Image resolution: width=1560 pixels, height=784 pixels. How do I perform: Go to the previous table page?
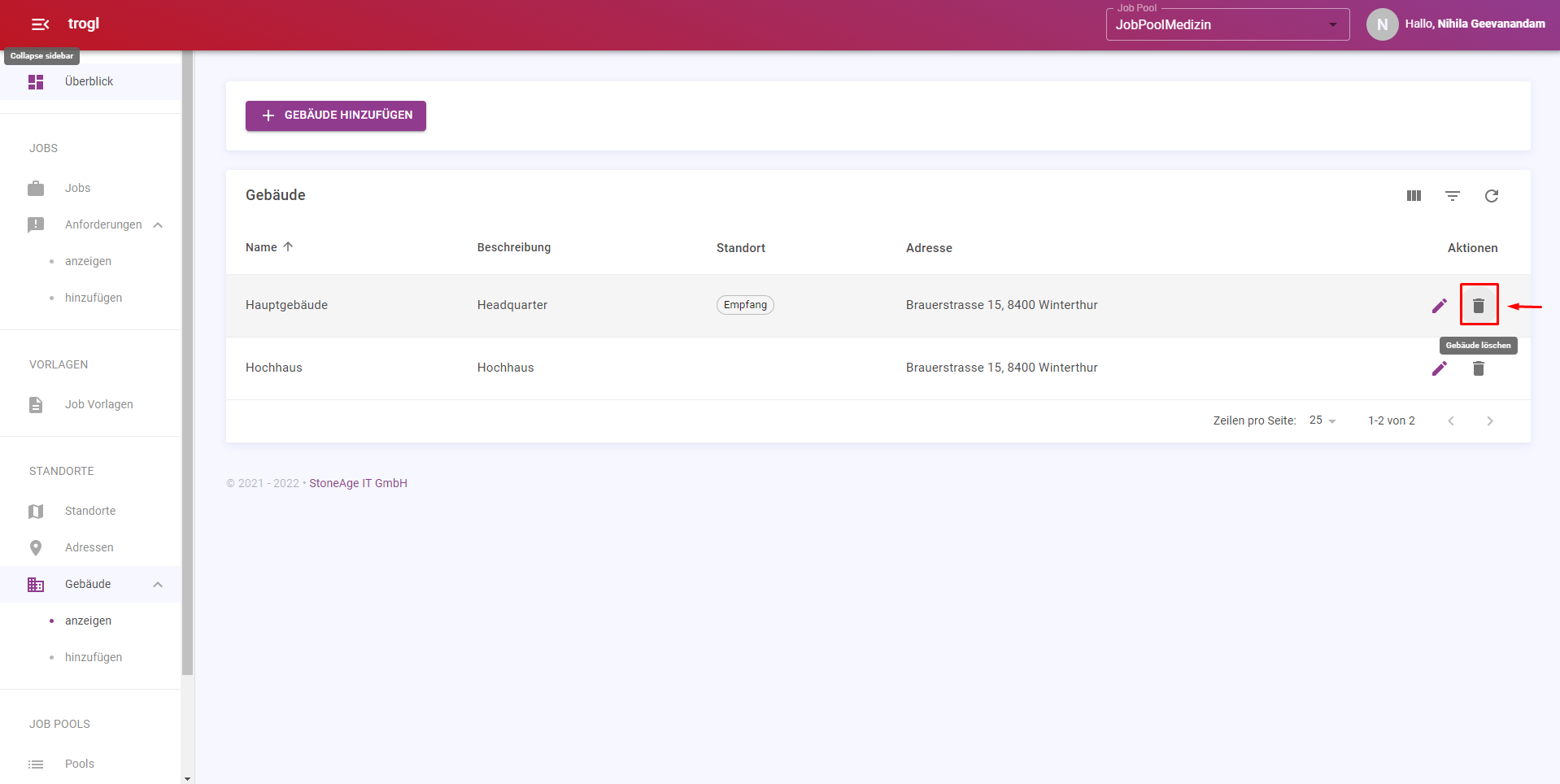click(x=1451, y=421)
